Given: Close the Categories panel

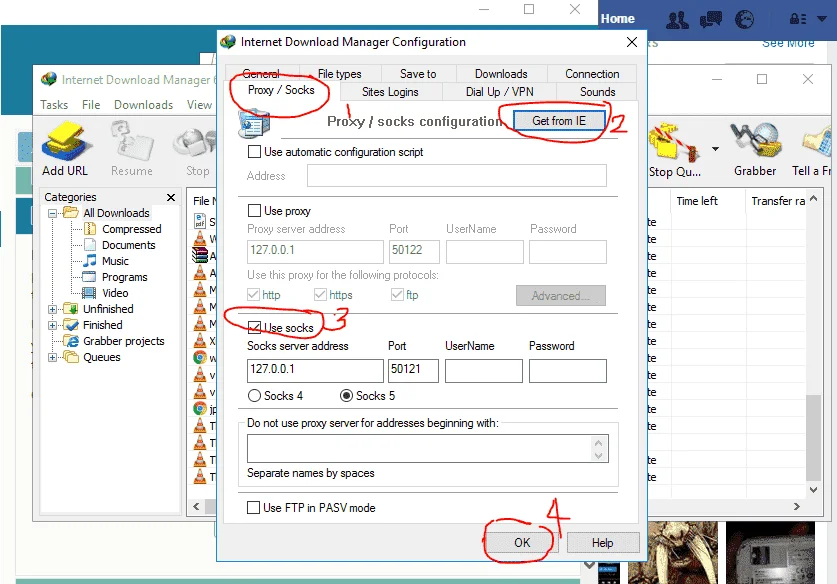Looking at the screenshot, I should (x=171, y=198).
